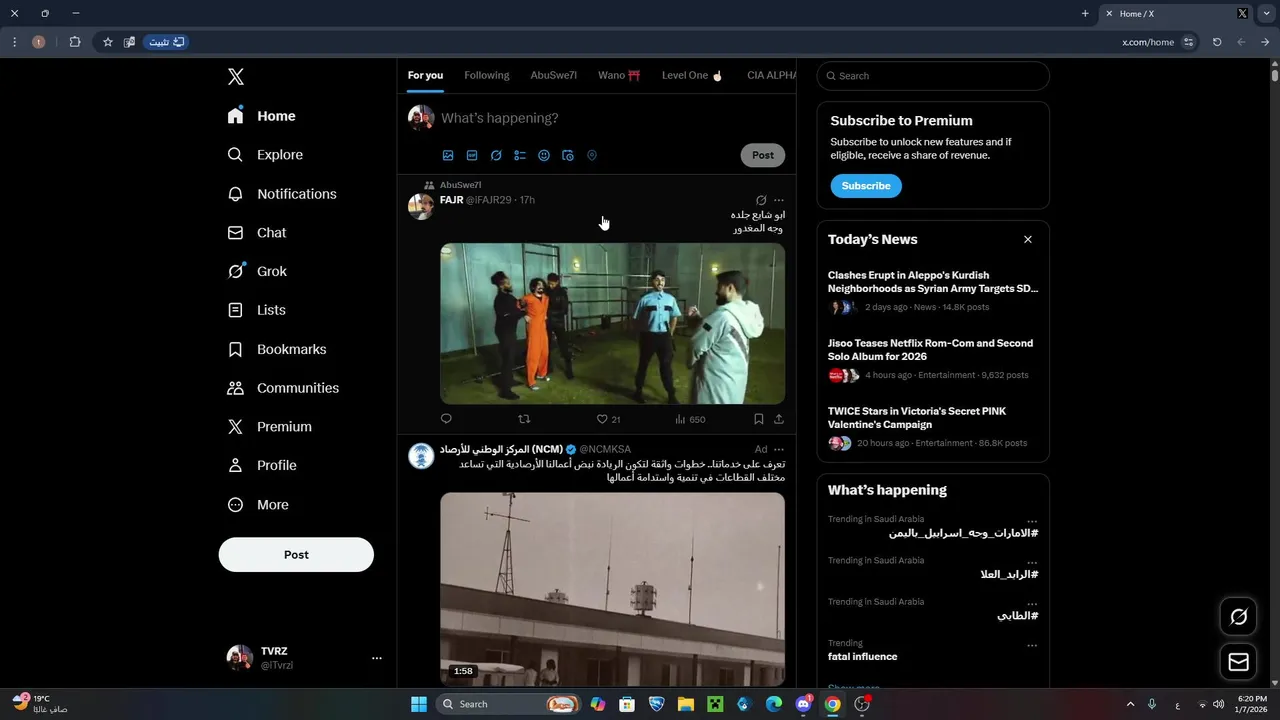The width and height of the screenshot is (1280, 720).
Task: Add a GIF to the post composer
Action: coord(472,155)
